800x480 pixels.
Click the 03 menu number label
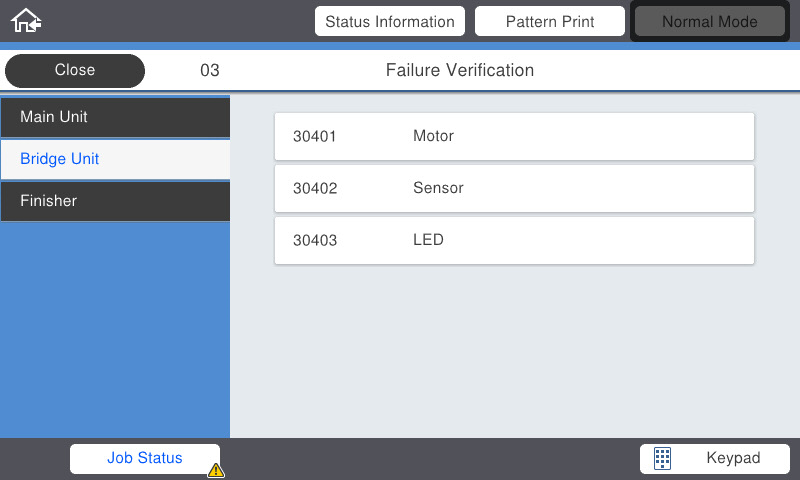(x=210, y=70)
